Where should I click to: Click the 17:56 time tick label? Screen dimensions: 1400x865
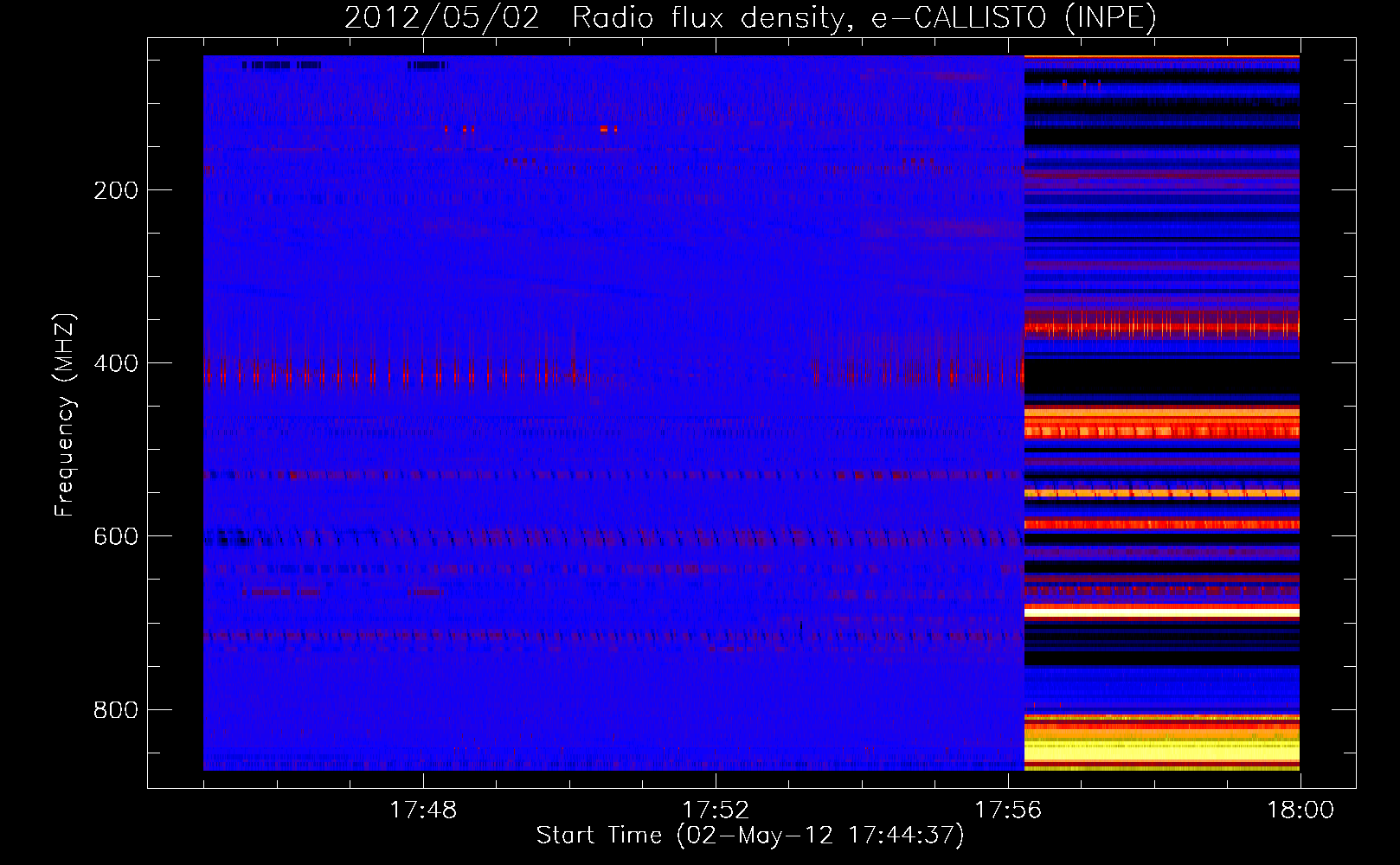(x=1008, y=811)
